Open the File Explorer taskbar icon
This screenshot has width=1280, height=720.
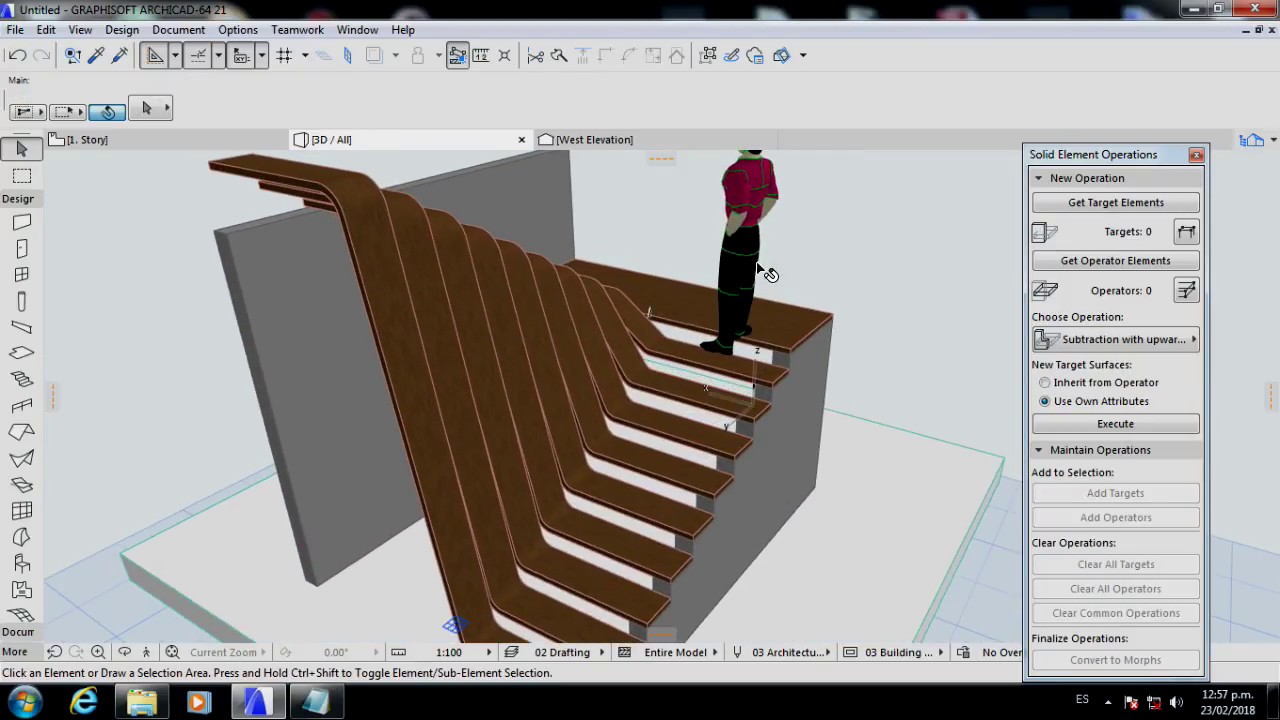tap(141, 702)
